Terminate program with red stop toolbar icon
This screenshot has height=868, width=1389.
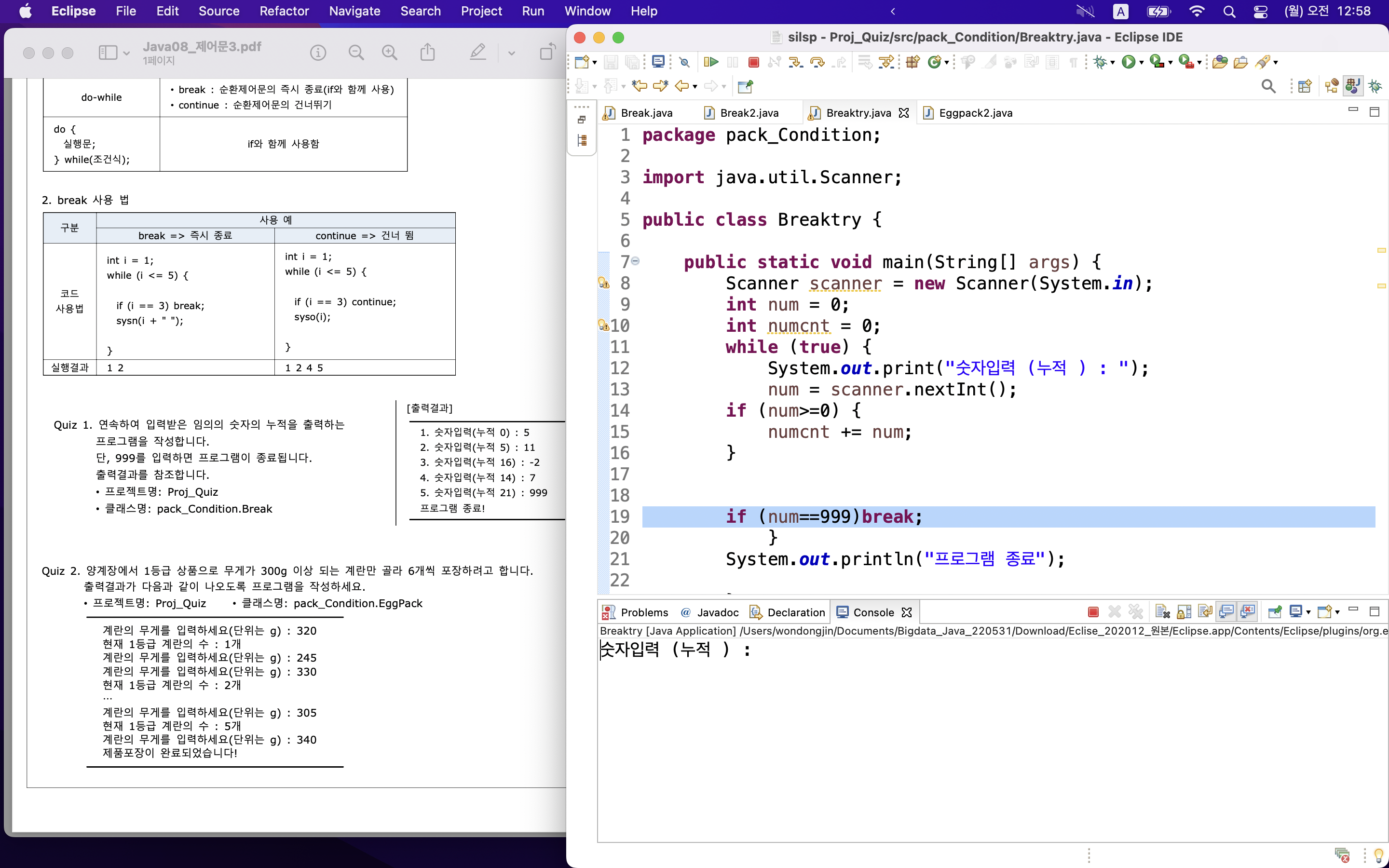[754, 62]
